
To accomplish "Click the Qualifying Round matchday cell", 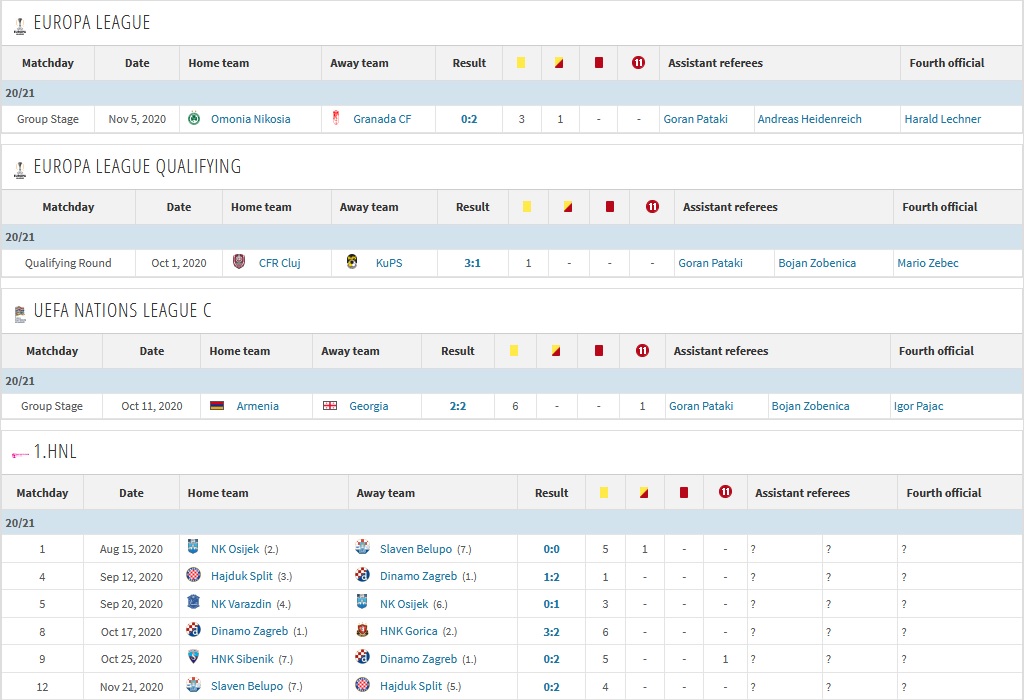I will tap(68, 263).
